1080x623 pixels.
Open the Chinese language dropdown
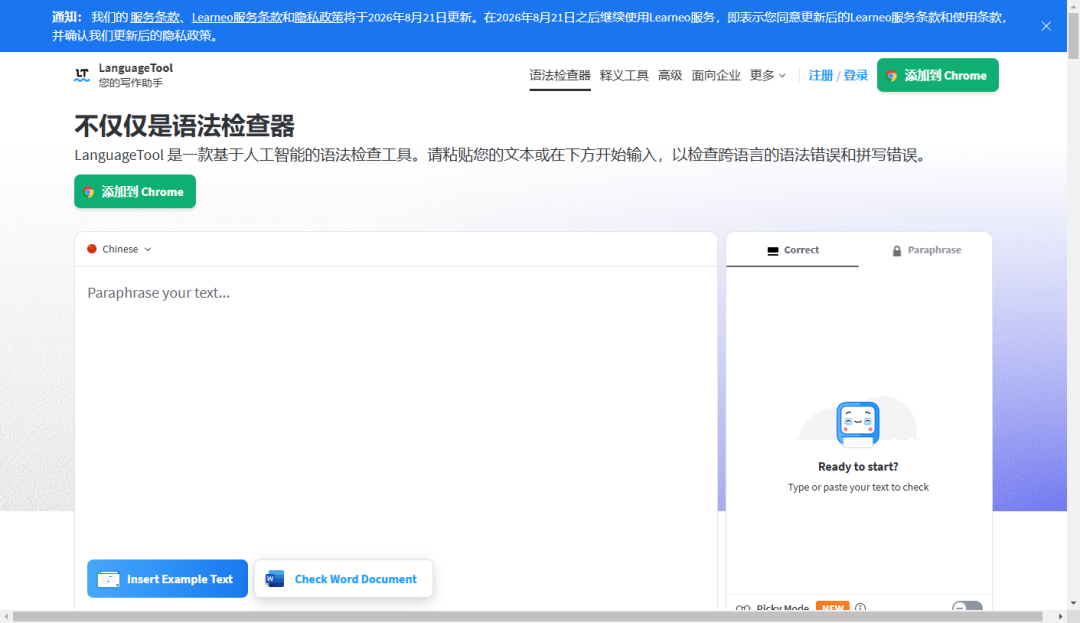[x=119, y=249]
